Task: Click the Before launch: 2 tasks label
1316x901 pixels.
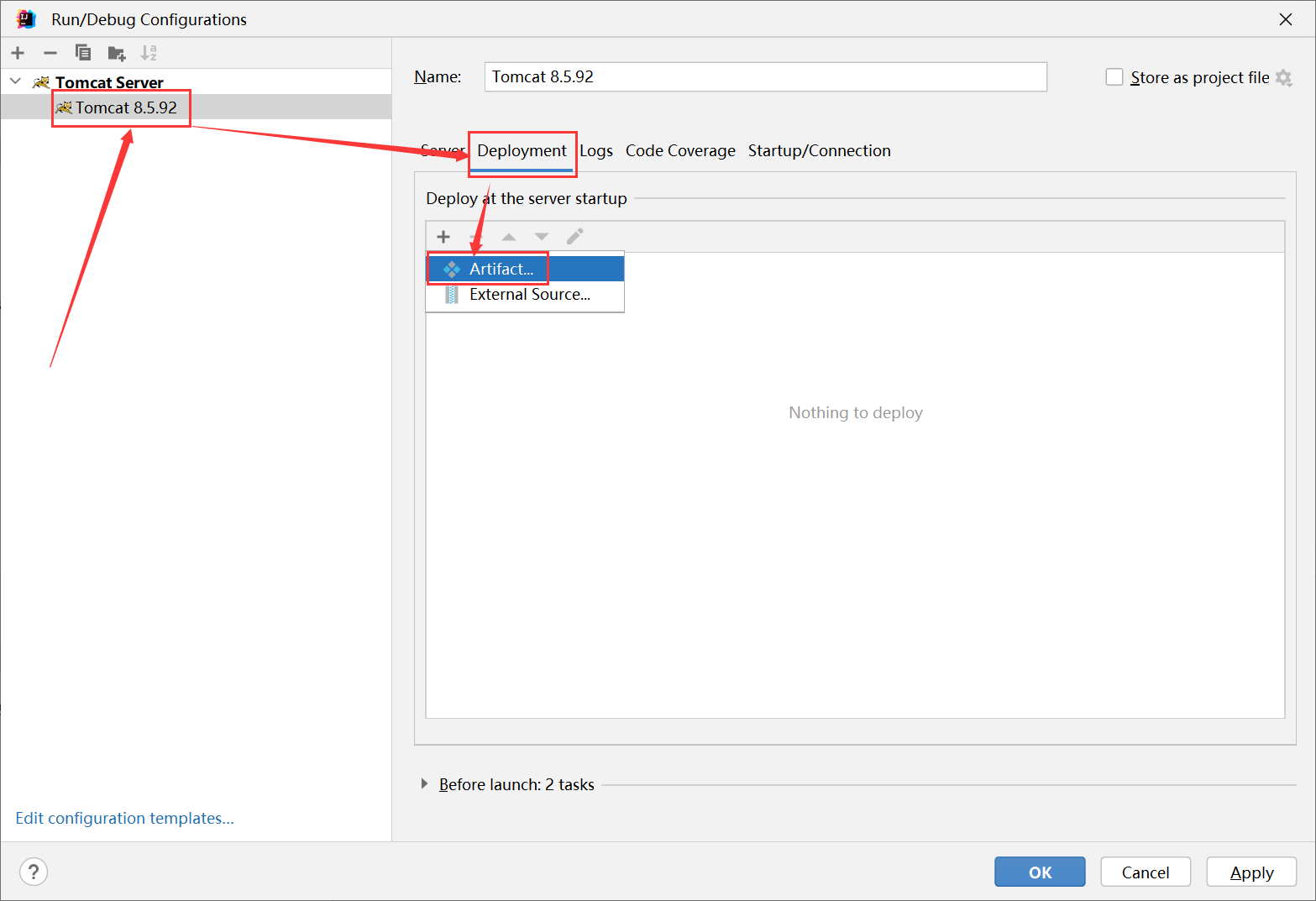Action: tap(516, 784)
